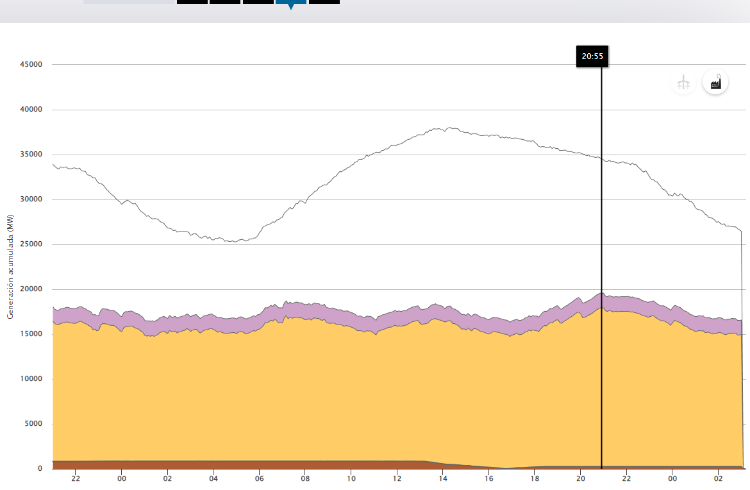This screenshot has height=490, width=750.
Task: Click the 20000 value on y-axis
Action: click(31, 289)
